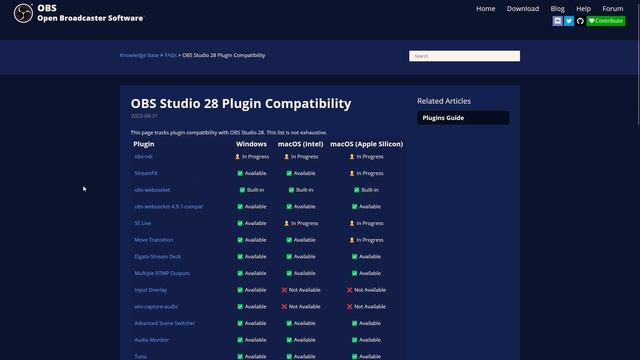Click the OBS logo icon
Viewport: 640px width, 360px height.
tap(23, 13)
